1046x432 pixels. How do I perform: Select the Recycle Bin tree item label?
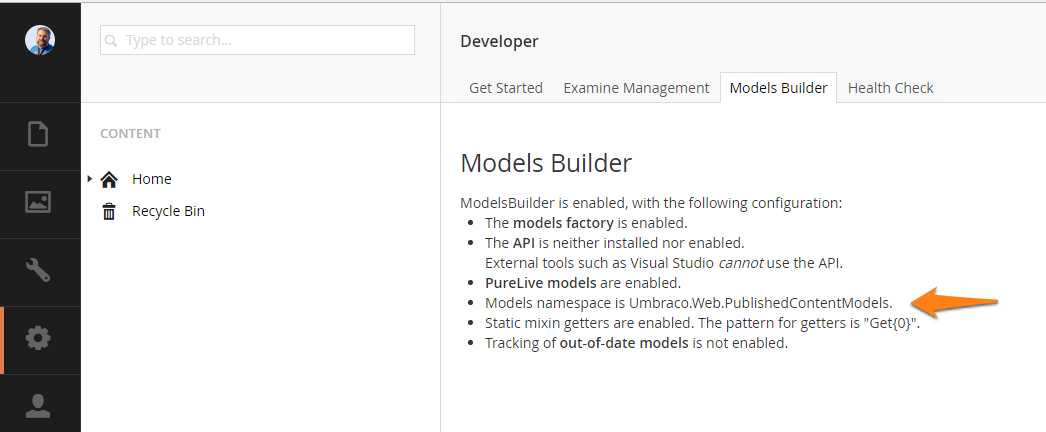coord(168,211)
